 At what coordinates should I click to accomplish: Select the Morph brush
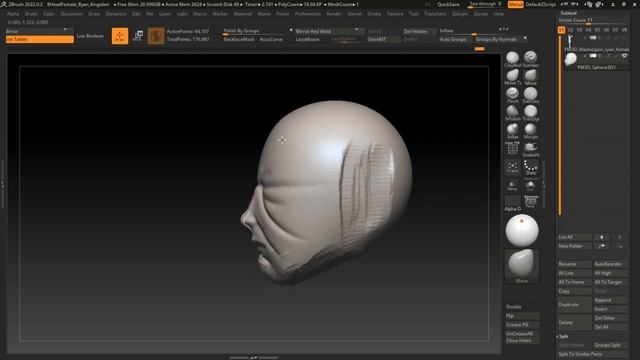point(531,130)
